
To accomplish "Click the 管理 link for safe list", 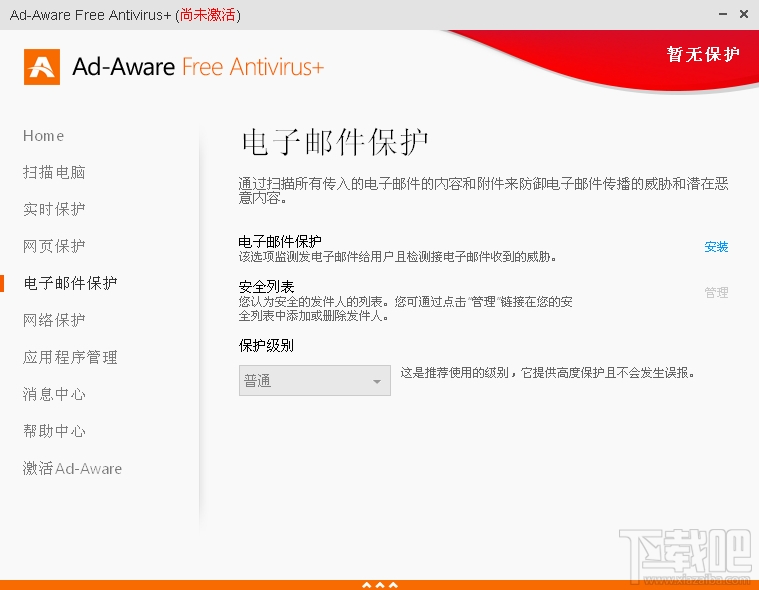I will coord(716,292).
